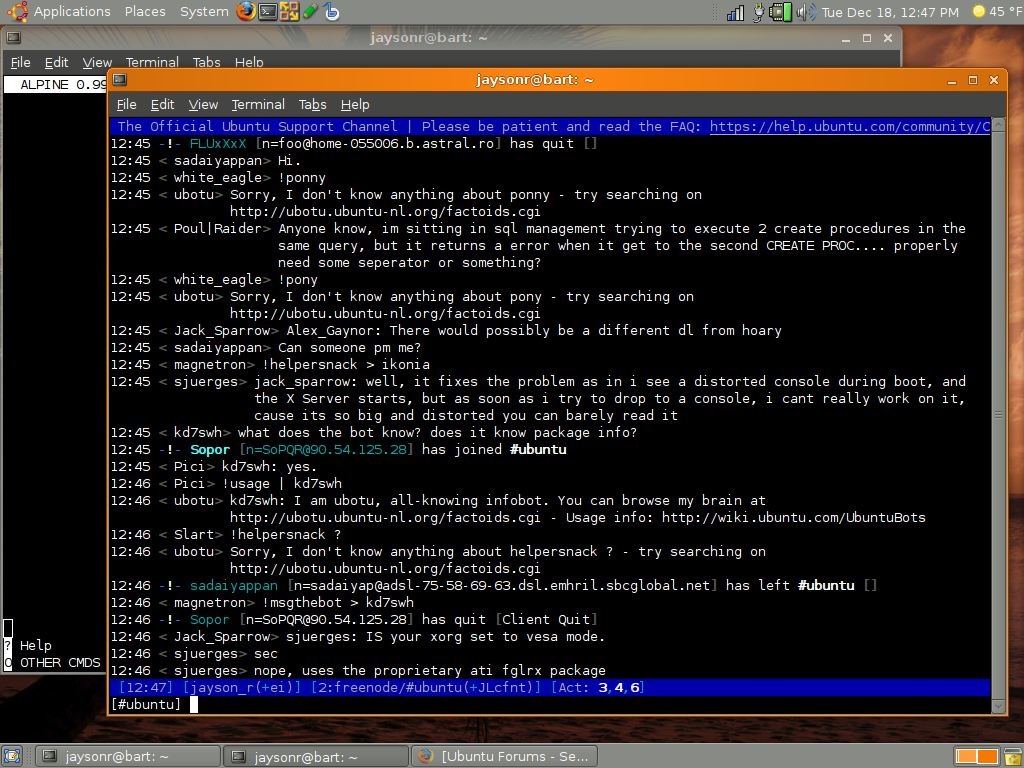
Task: Click '2:freenode/#ubuntu(+JLcfnt)' status entry
Action: (x=426, y=687)
